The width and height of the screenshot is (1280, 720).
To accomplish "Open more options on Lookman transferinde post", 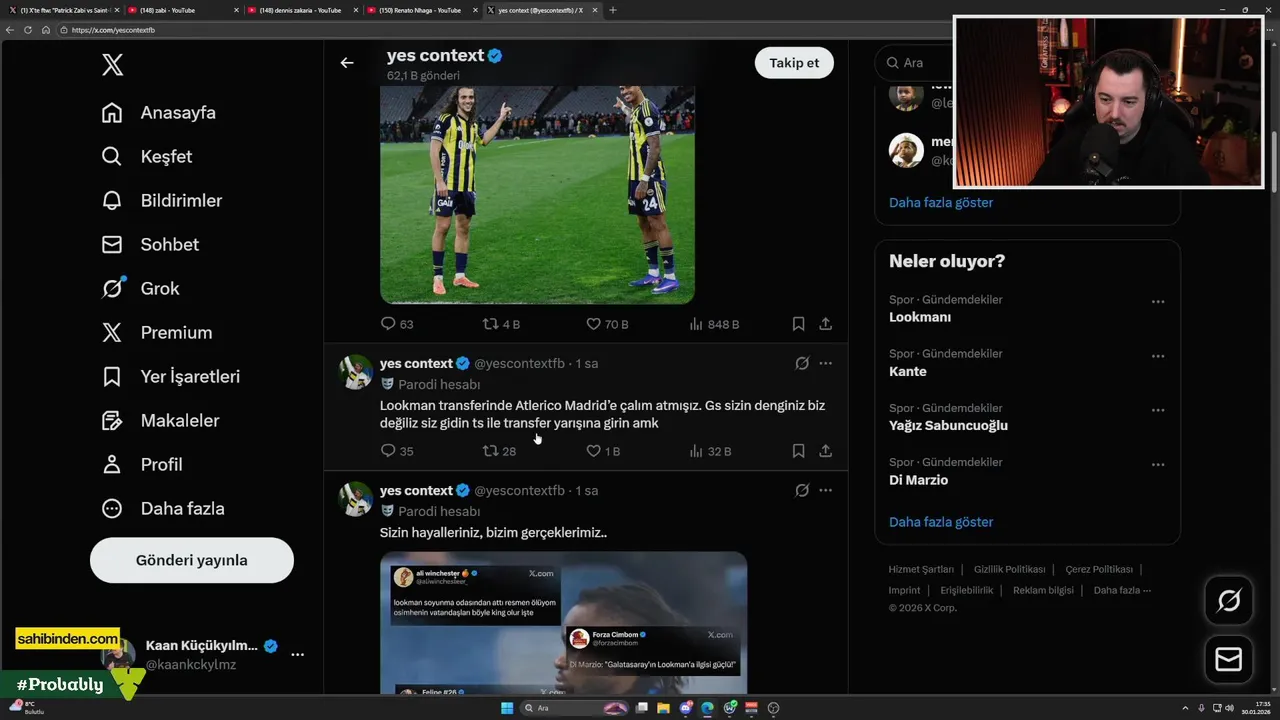I will pyautogui.click(x=825, y=364).
